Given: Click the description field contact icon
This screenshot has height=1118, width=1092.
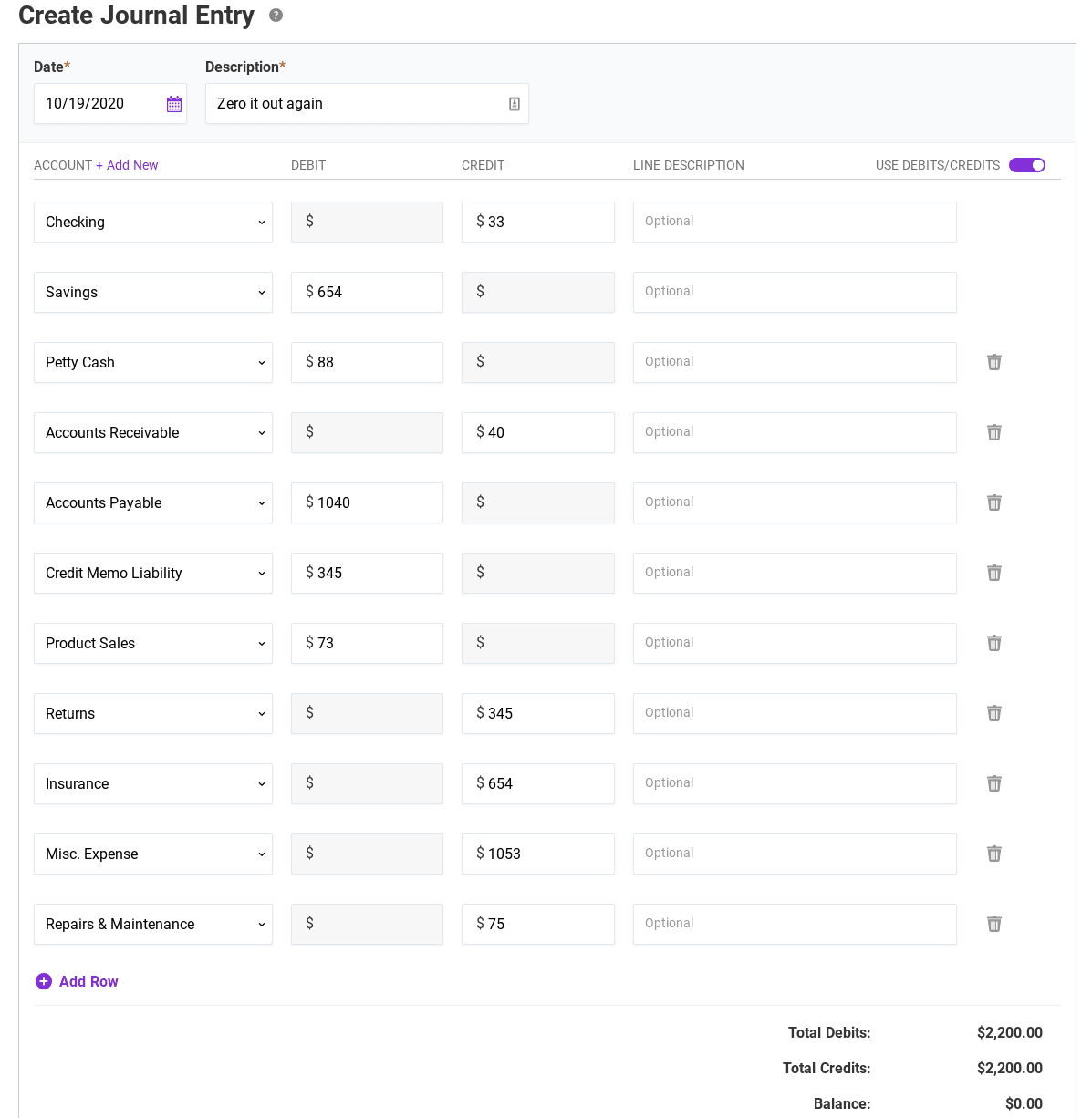Looking at the screenshot, I should pos(515,104).
